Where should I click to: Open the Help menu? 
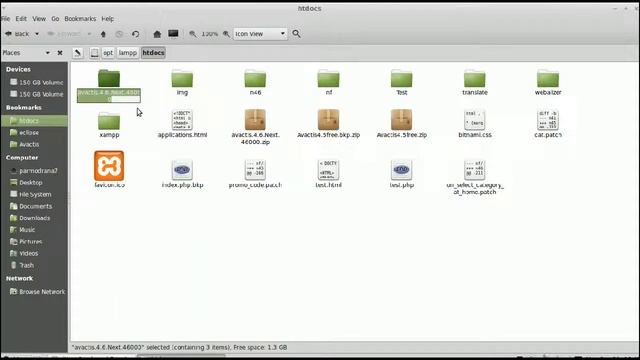point(108,19)
